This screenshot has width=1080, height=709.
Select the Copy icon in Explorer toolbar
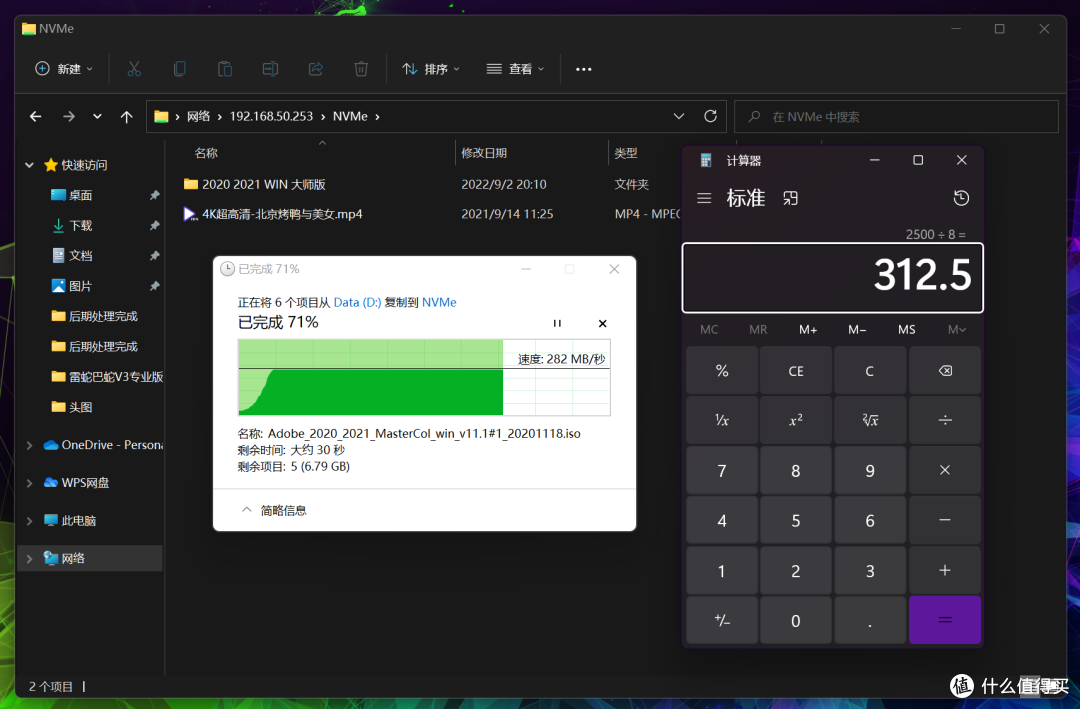pos(179,68)
